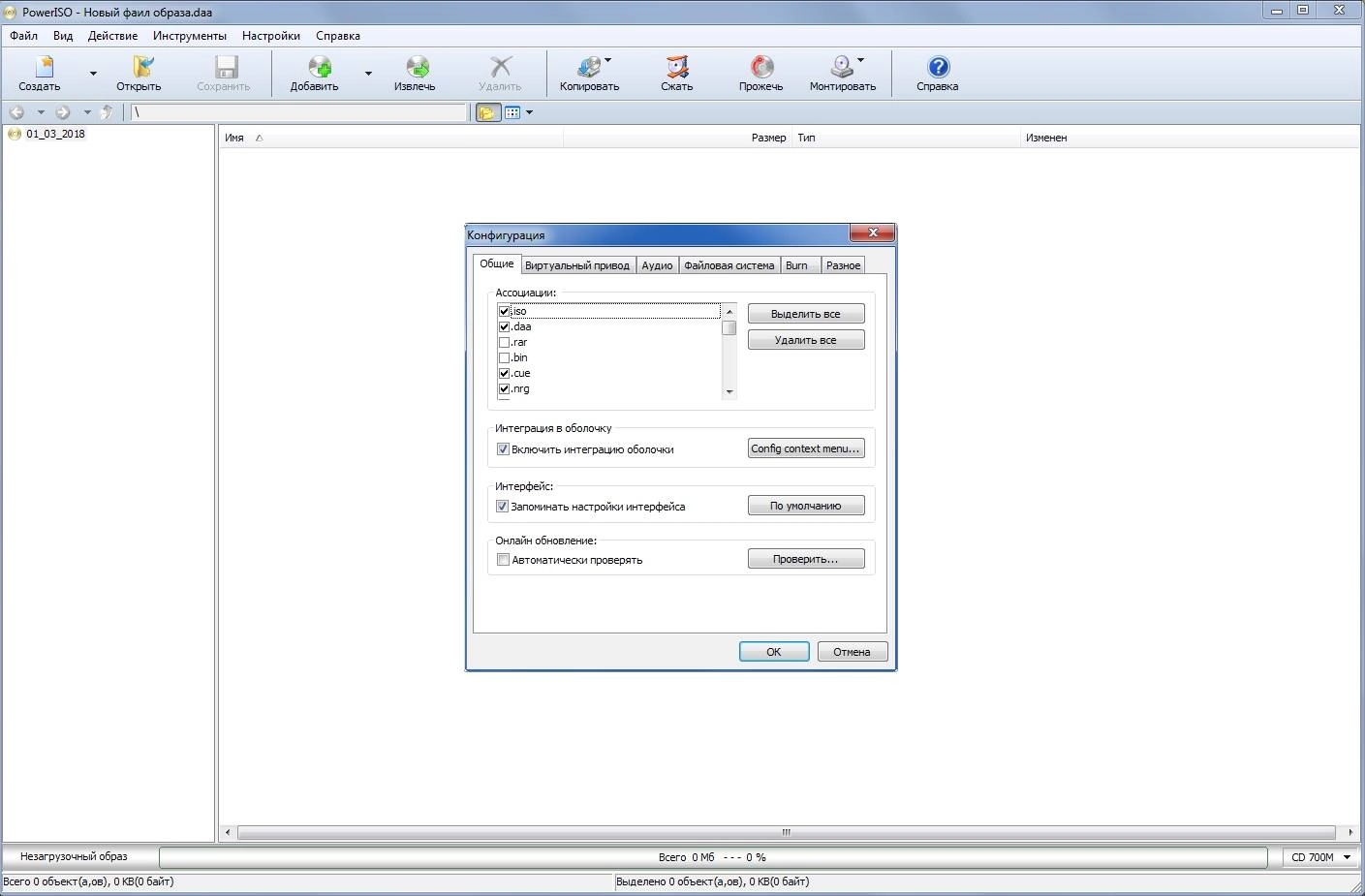Open the Настройки menu
Viewport: 1365px width, 896px height.
[x=271, y=36]
